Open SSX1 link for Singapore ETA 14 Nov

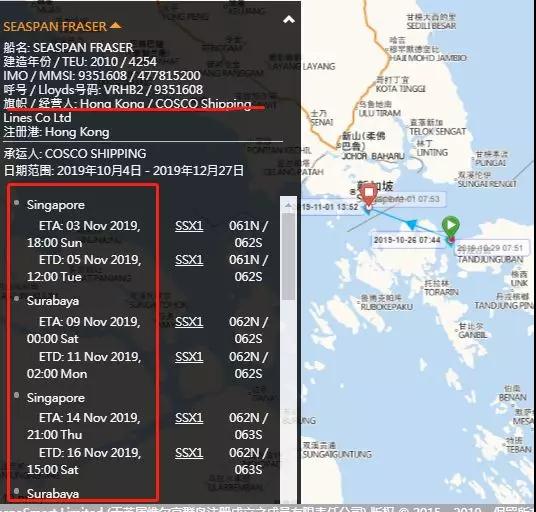189,418
